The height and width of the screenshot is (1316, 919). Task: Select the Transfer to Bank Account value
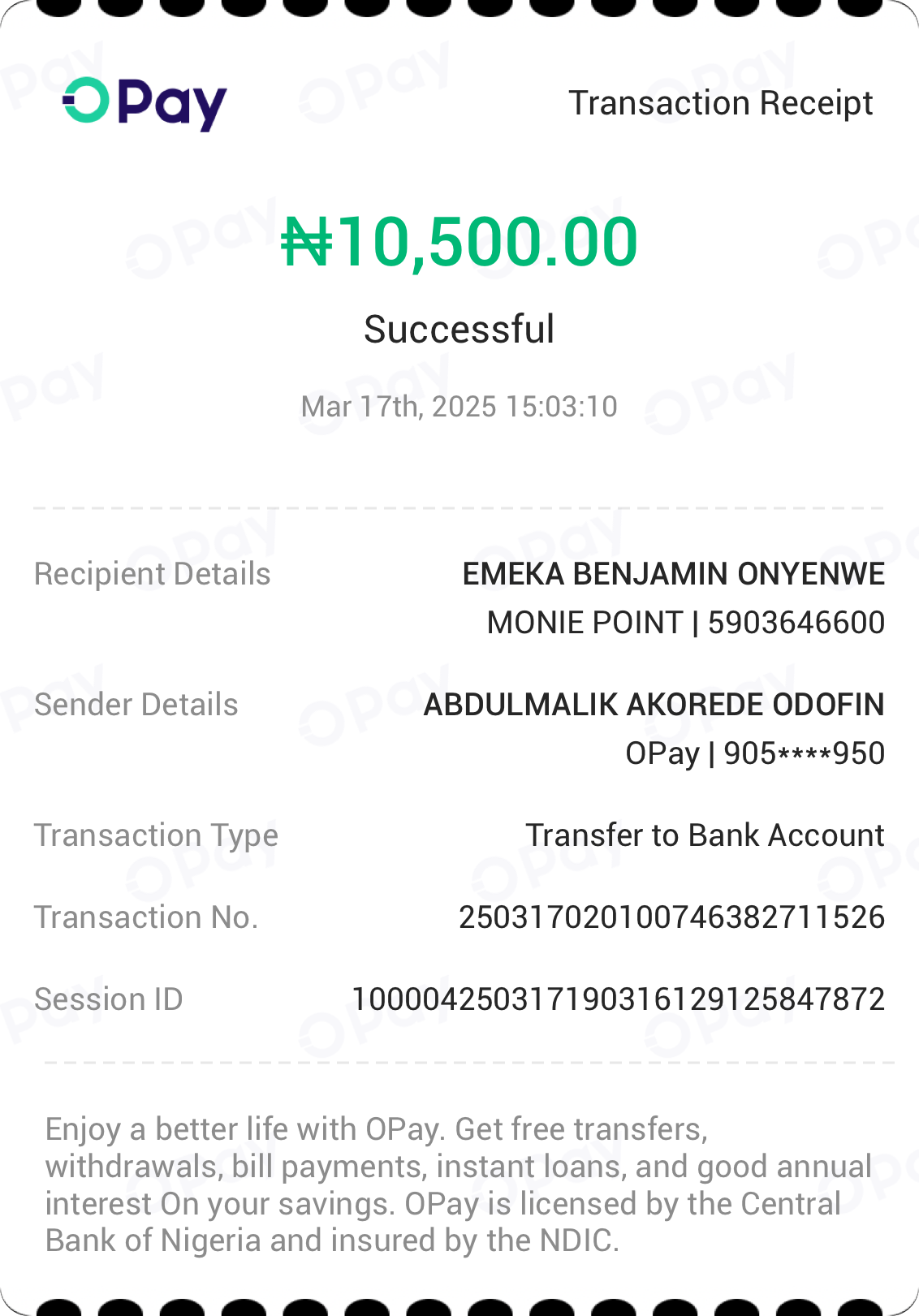705,835
